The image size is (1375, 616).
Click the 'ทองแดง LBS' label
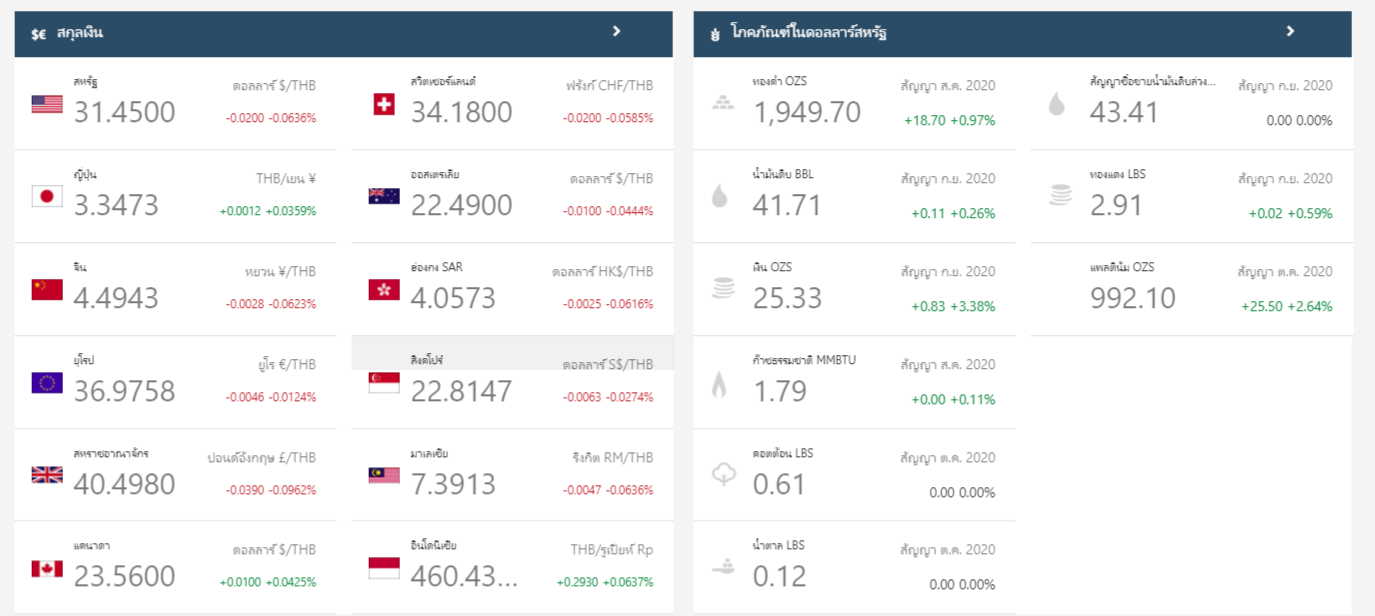tap(1117, 174)
